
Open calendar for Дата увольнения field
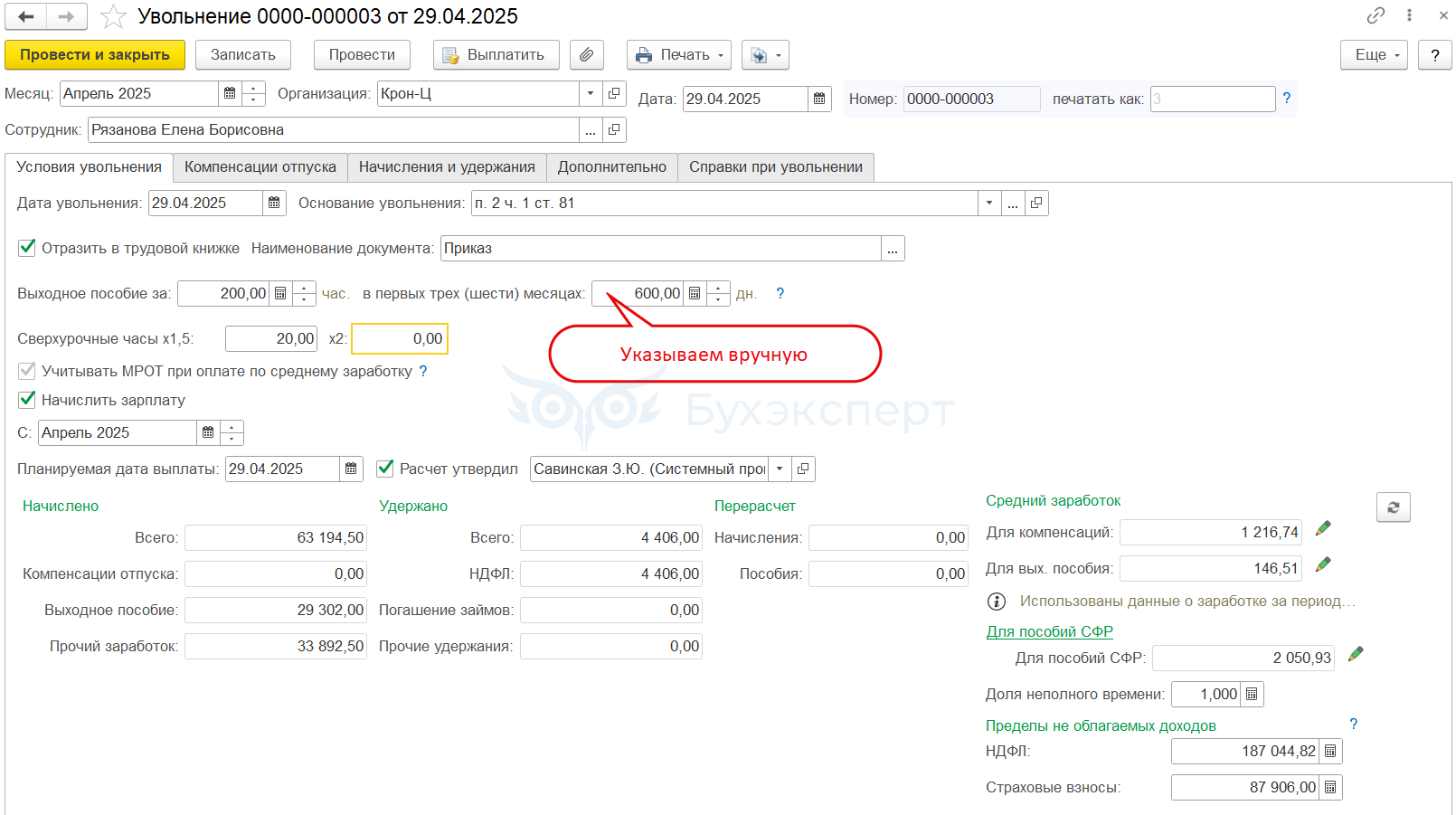click(274, 203)
